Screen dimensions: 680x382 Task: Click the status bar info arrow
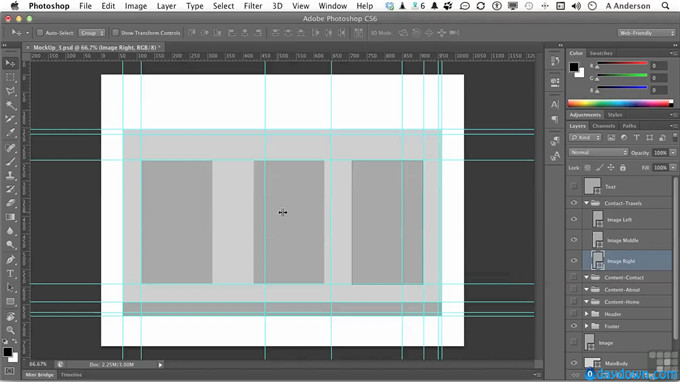(160, 365)
